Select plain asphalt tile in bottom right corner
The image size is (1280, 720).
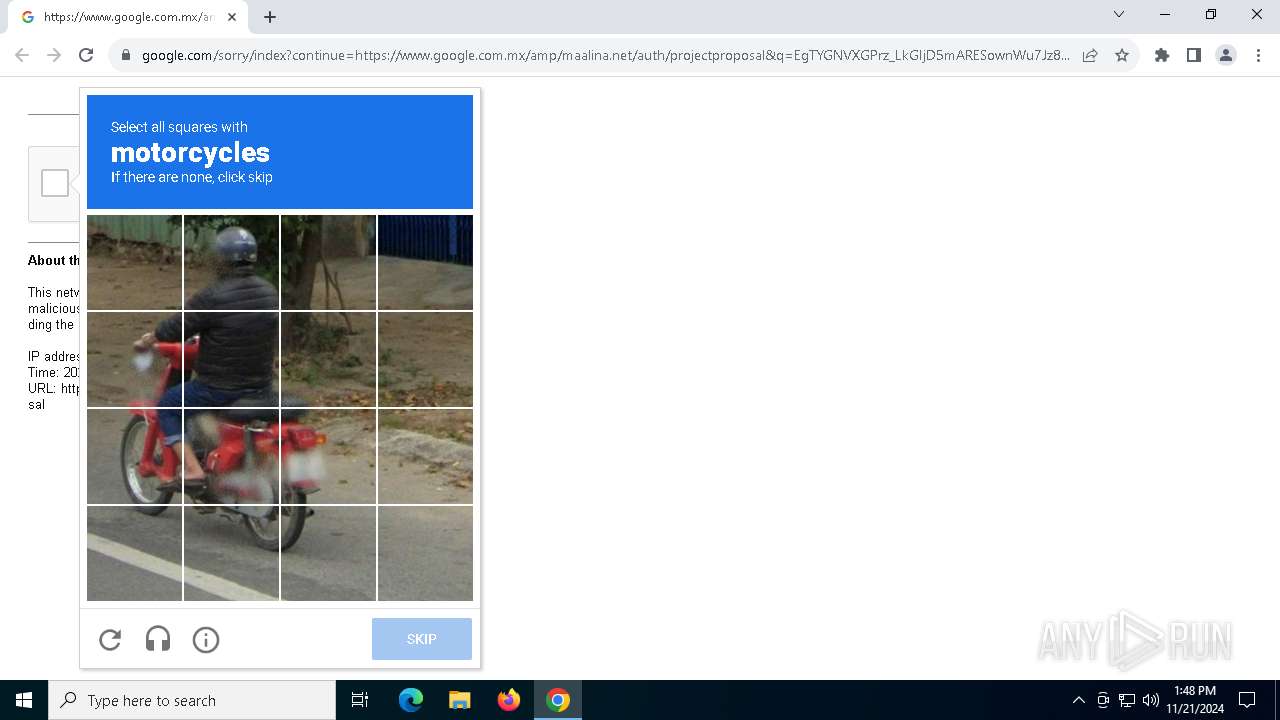(x=426, y=553)
